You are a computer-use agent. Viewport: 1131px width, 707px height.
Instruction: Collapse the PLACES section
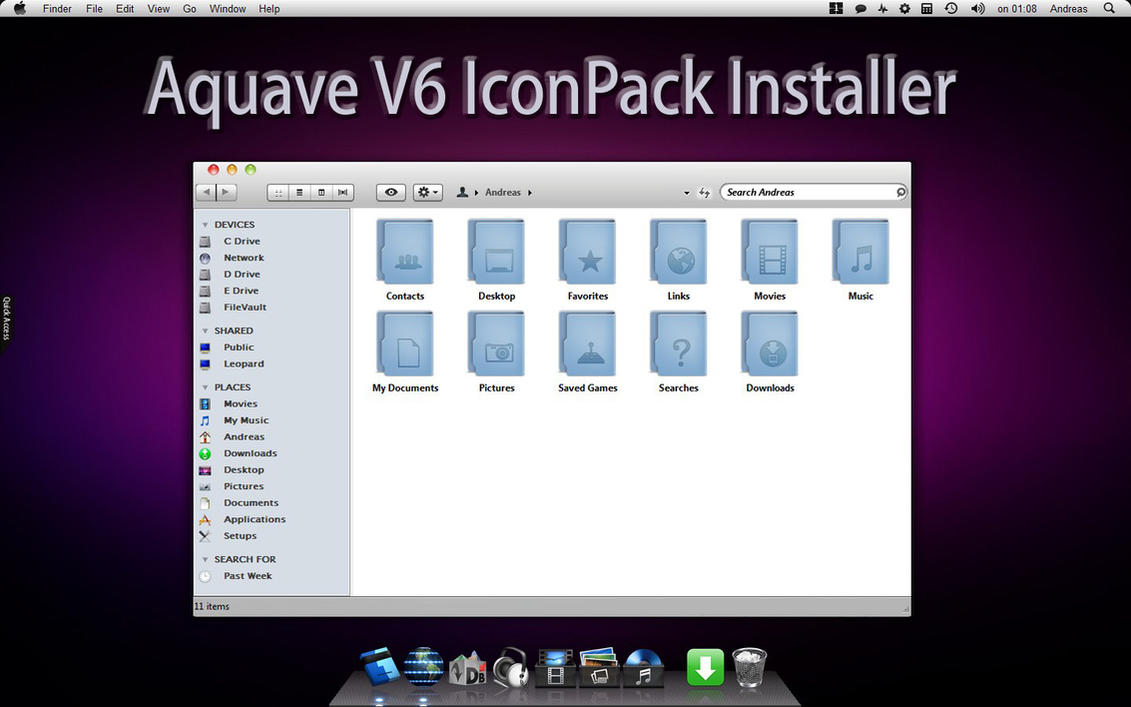tap(205, 387)
